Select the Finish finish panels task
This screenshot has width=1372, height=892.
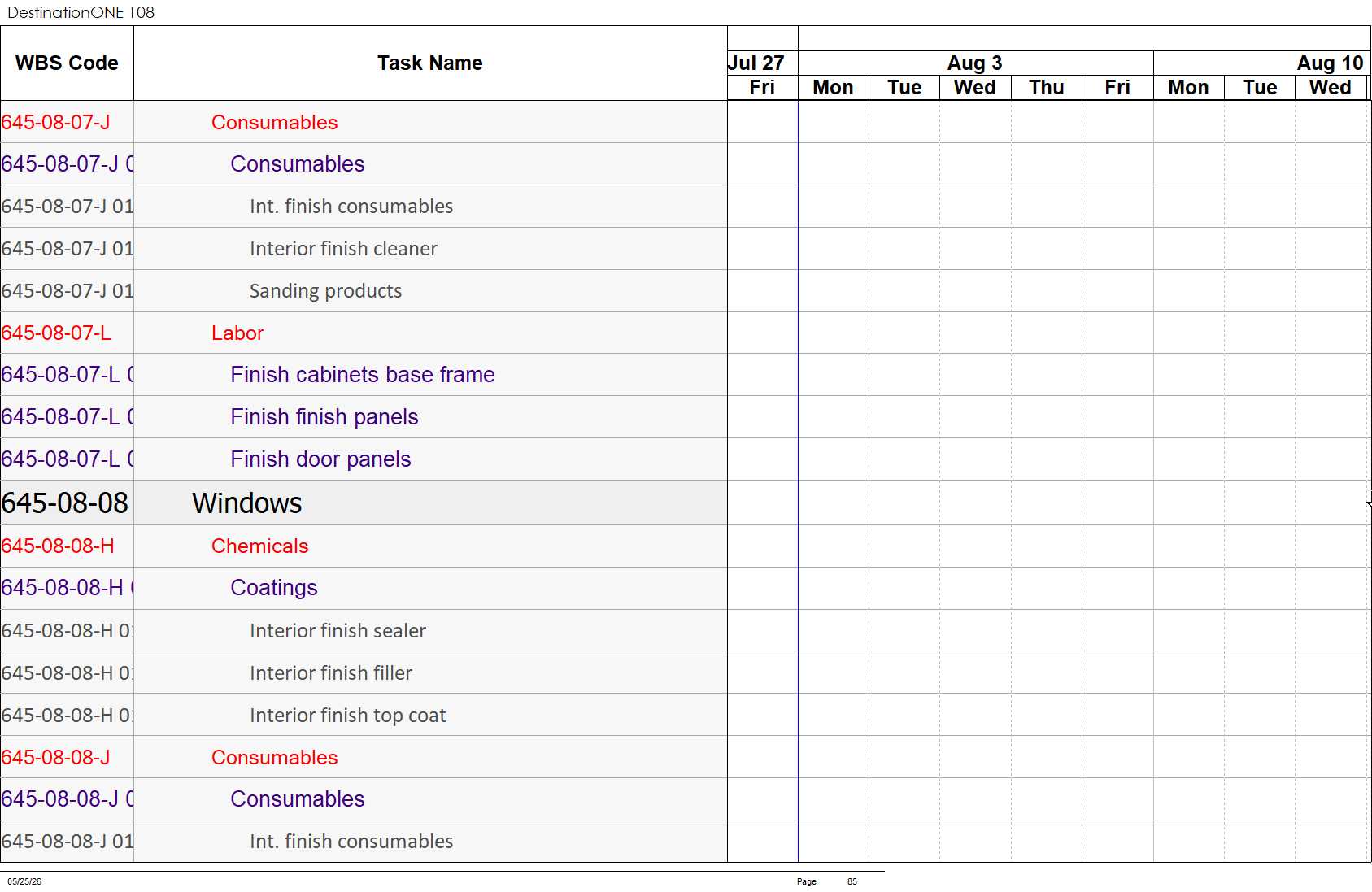click(324, 417)
